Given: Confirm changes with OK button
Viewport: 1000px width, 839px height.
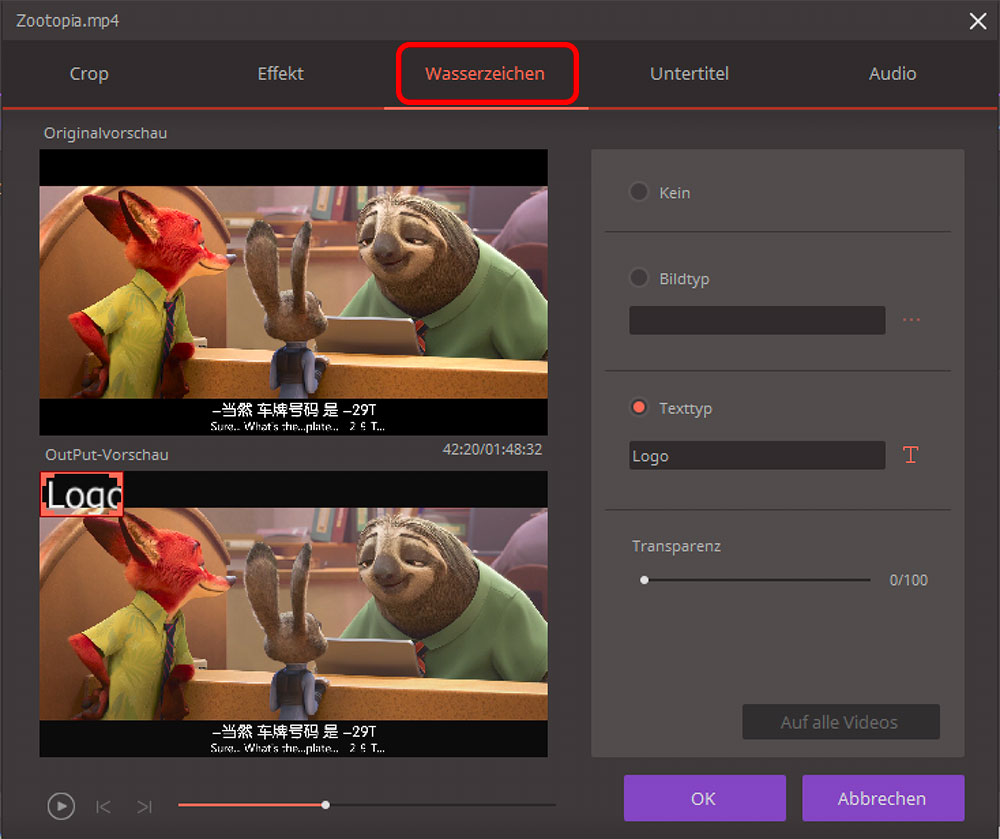Looking at the screenshot, I should click(x=705, y=798).
